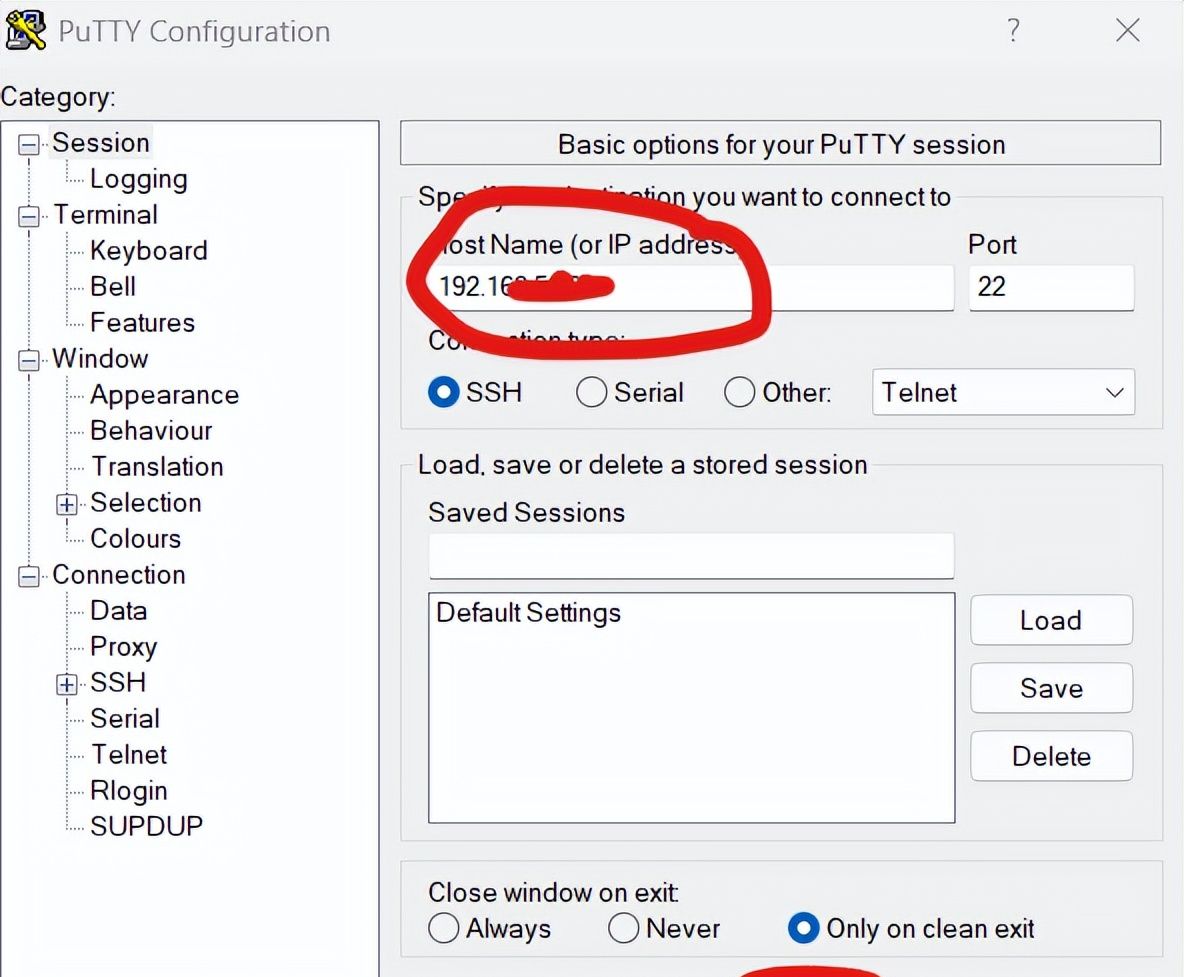Select the Serial connection type
This screenshot has width=1184, height=977.
(x=591, y=392)
